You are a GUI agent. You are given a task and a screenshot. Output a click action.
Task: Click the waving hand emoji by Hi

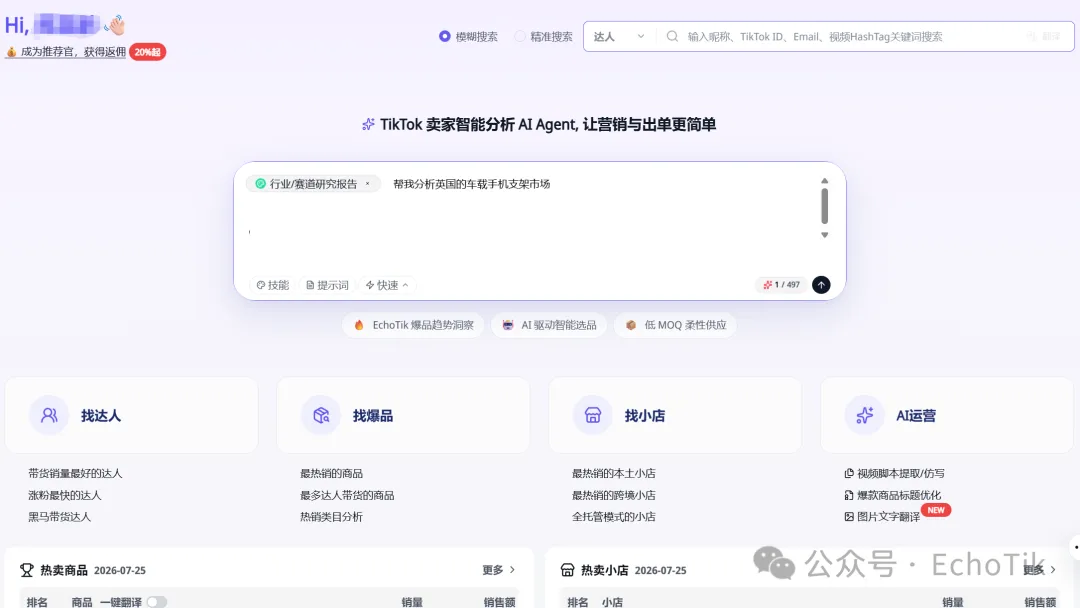pyautogui.click(x=114, y=25)
